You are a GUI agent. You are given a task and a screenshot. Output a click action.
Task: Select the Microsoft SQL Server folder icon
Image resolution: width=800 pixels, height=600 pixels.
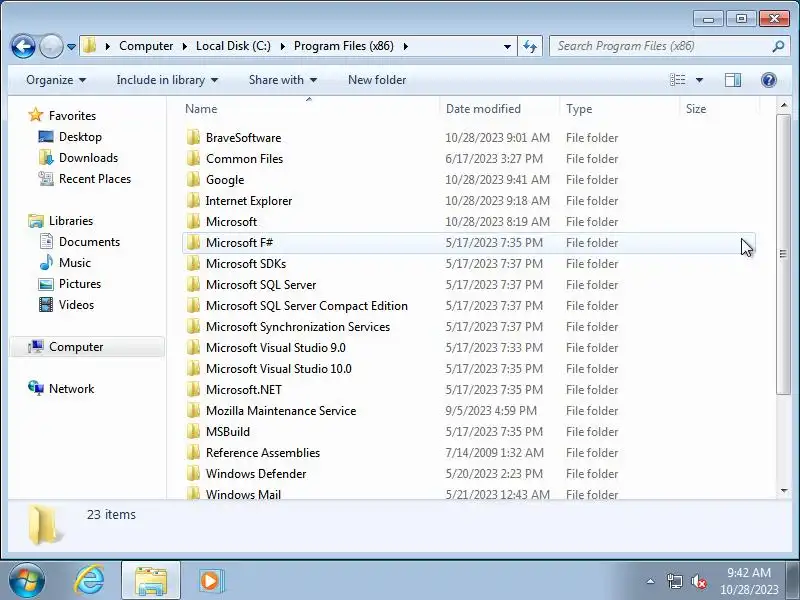coord(193,284)
